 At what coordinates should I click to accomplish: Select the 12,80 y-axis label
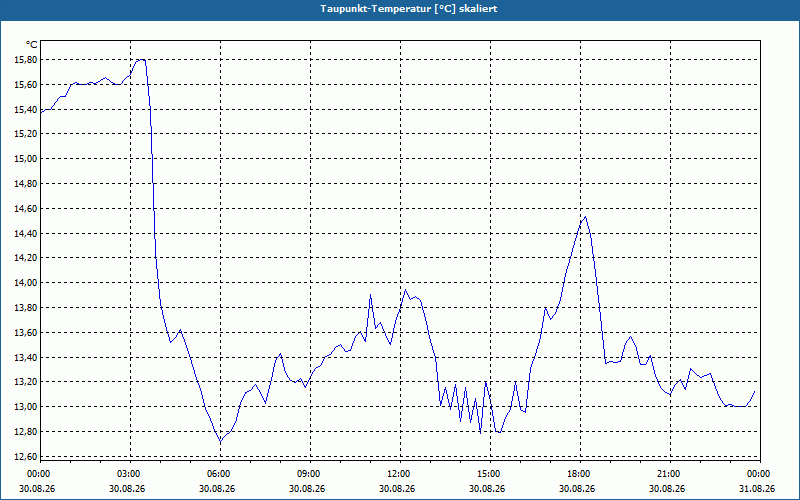point(26,432)
